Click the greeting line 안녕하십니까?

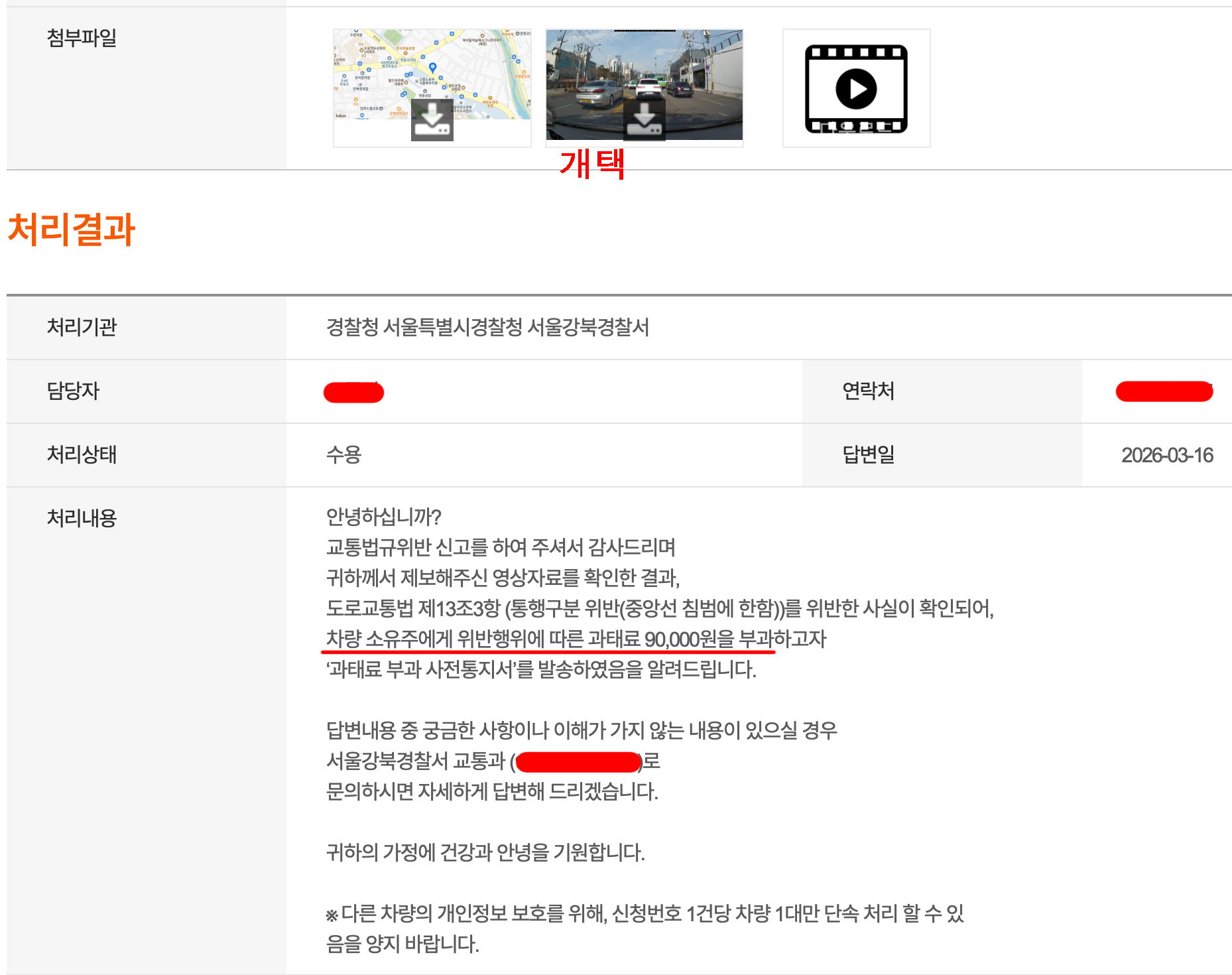pyautogui.click(x=383, y=517)
